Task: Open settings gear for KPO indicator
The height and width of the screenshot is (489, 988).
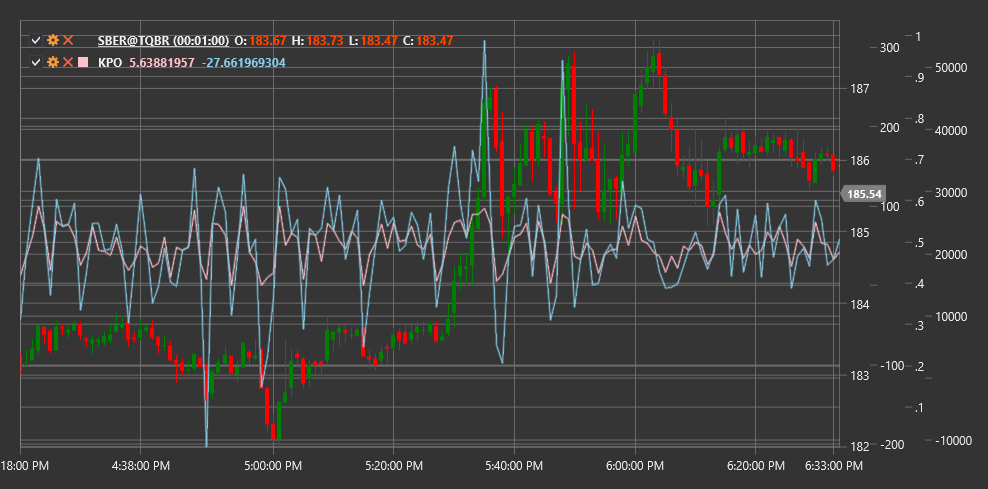Action: (x=53, y=62)
